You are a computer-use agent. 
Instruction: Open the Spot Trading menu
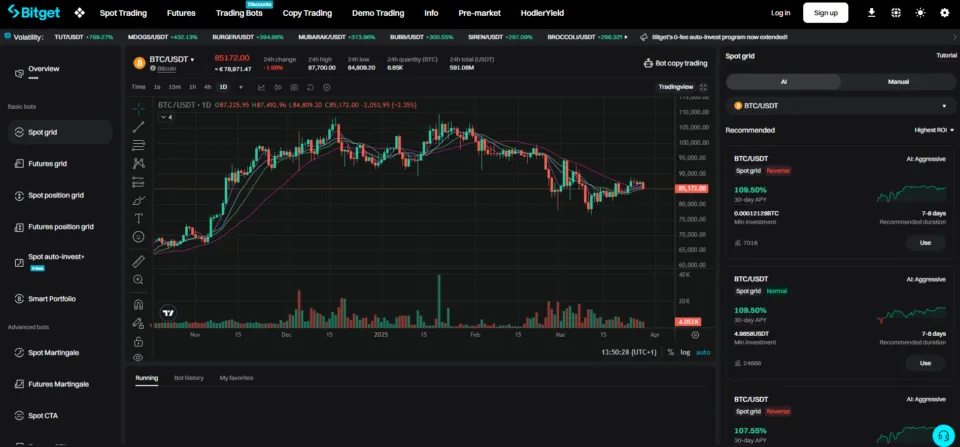pos(123,13)
